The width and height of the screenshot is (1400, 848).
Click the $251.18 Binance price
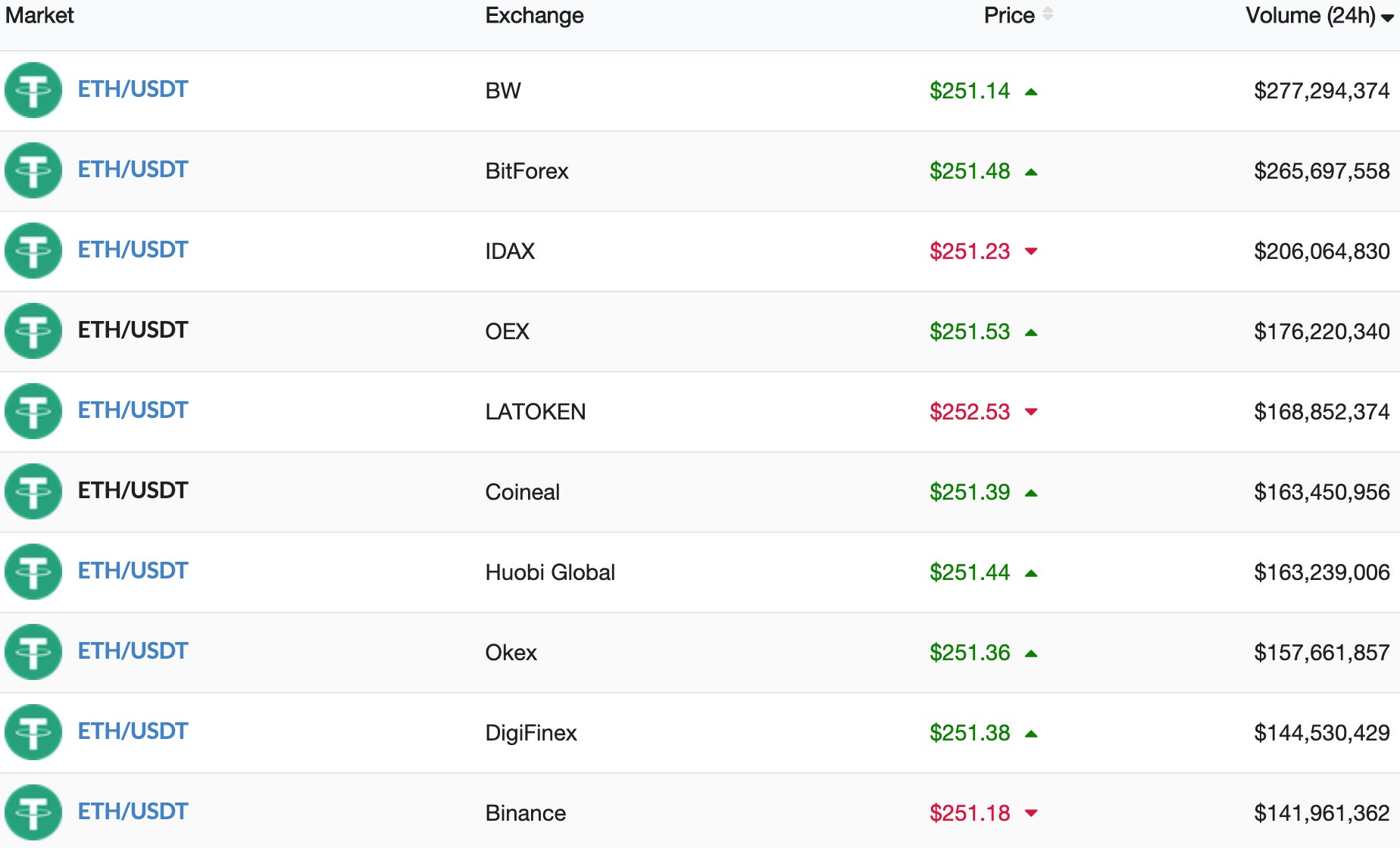pyautogui.click(x=970, y=813)
